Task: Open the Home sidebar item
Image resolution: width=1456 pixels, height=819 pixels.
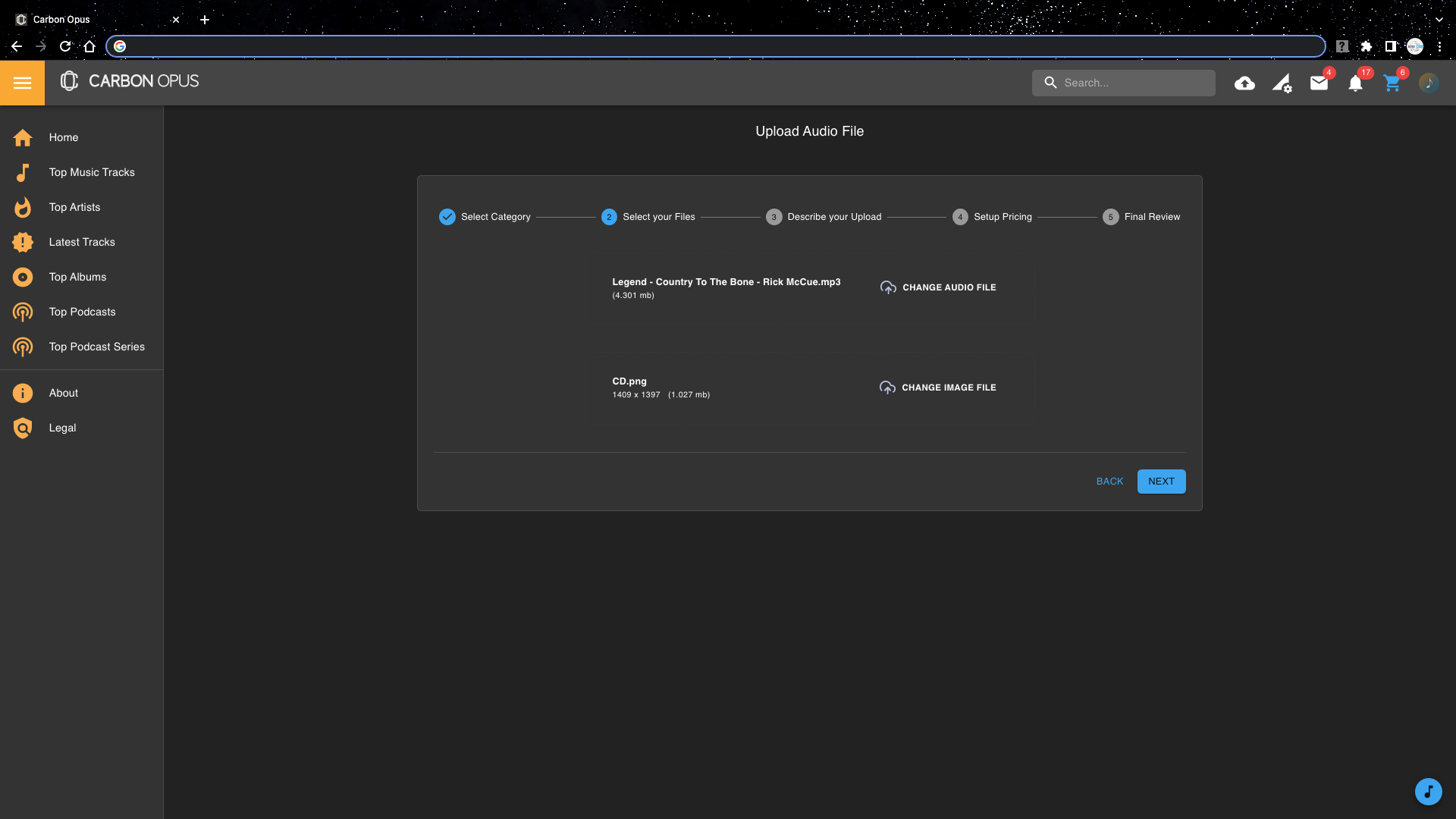Action: tap(64, 137)
